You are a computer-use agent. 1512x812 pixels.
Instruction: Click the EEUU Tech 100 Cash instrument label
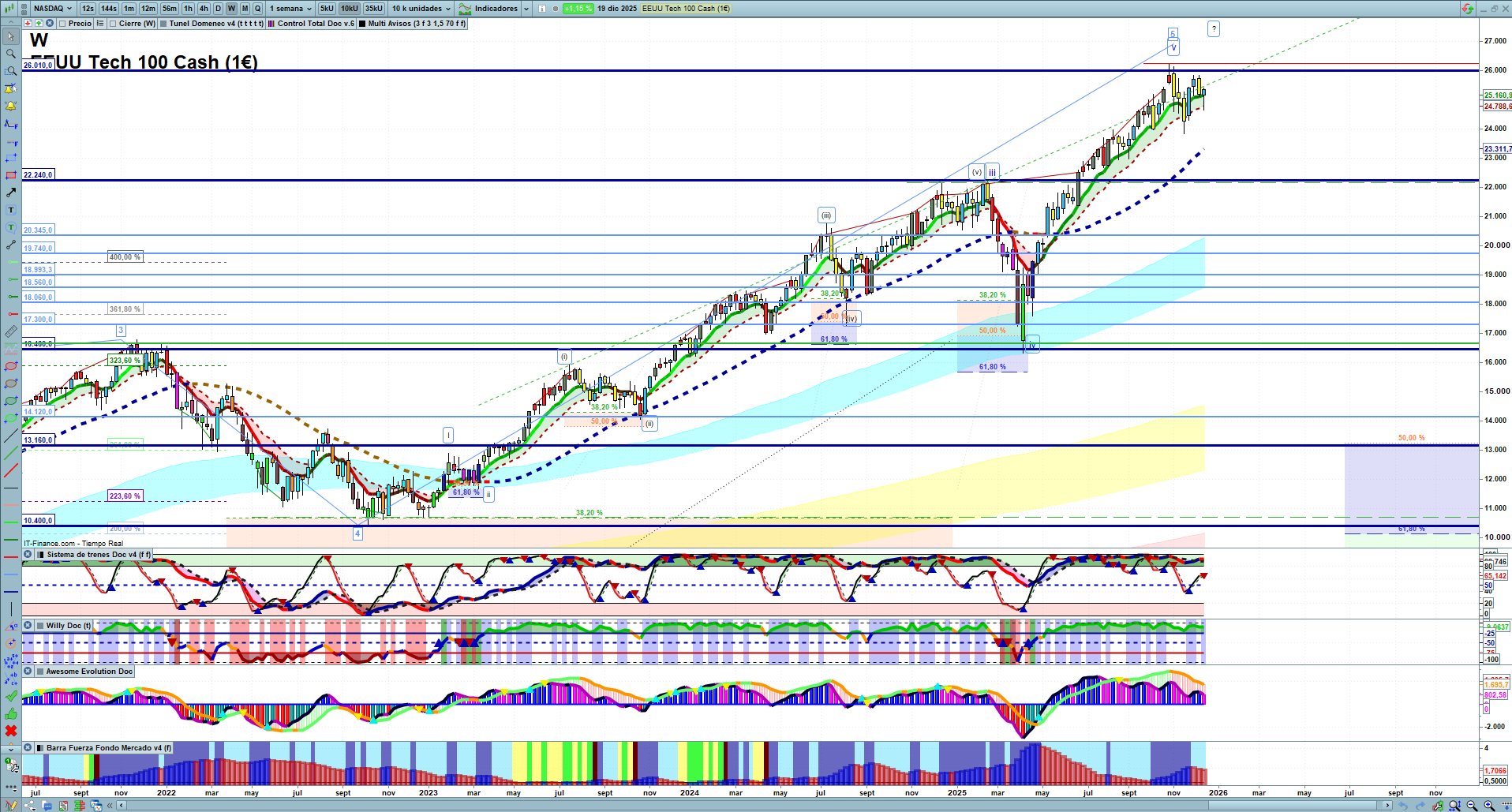[686, 9]
